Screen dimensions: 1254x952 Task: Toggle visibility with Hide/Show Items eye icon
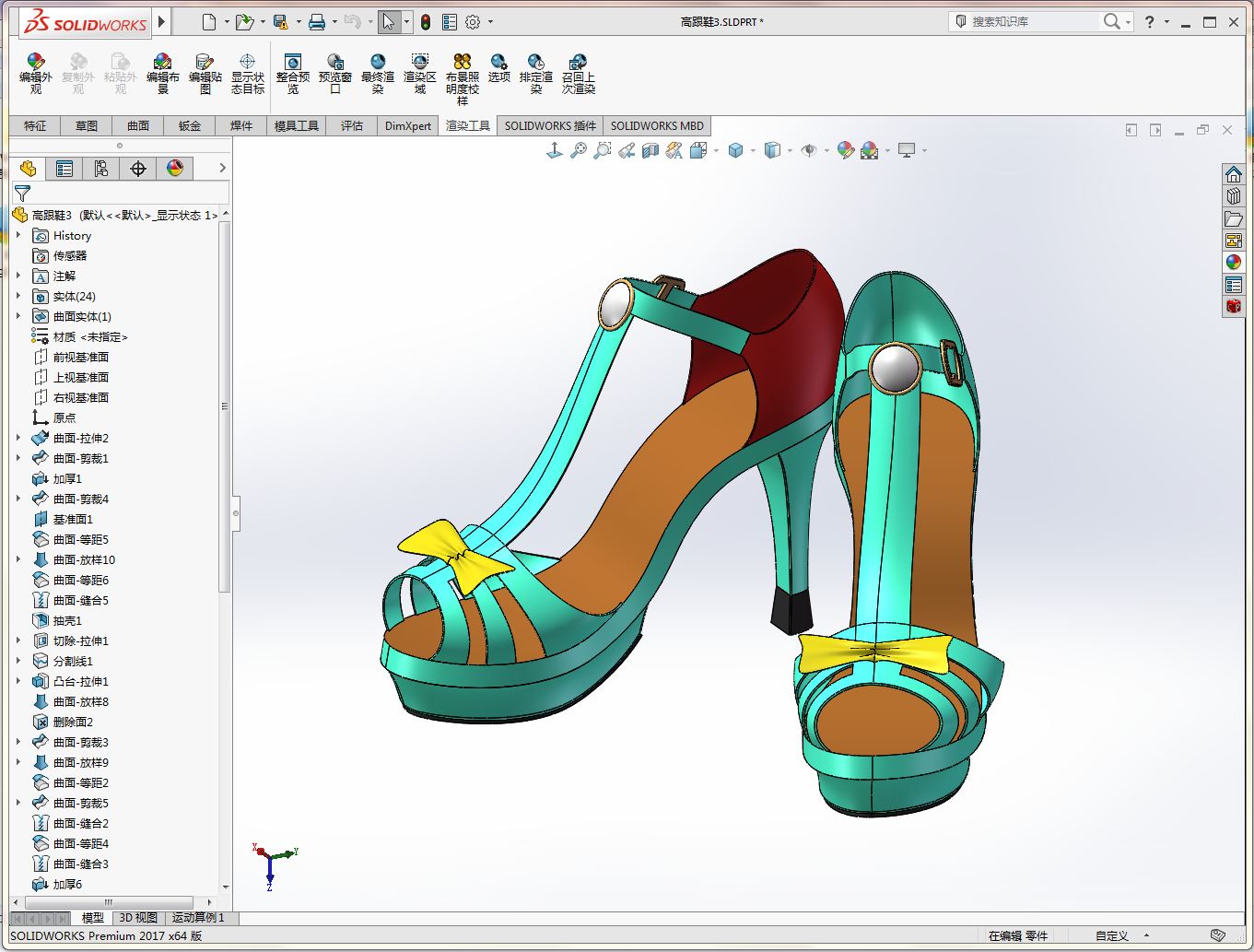810,150
